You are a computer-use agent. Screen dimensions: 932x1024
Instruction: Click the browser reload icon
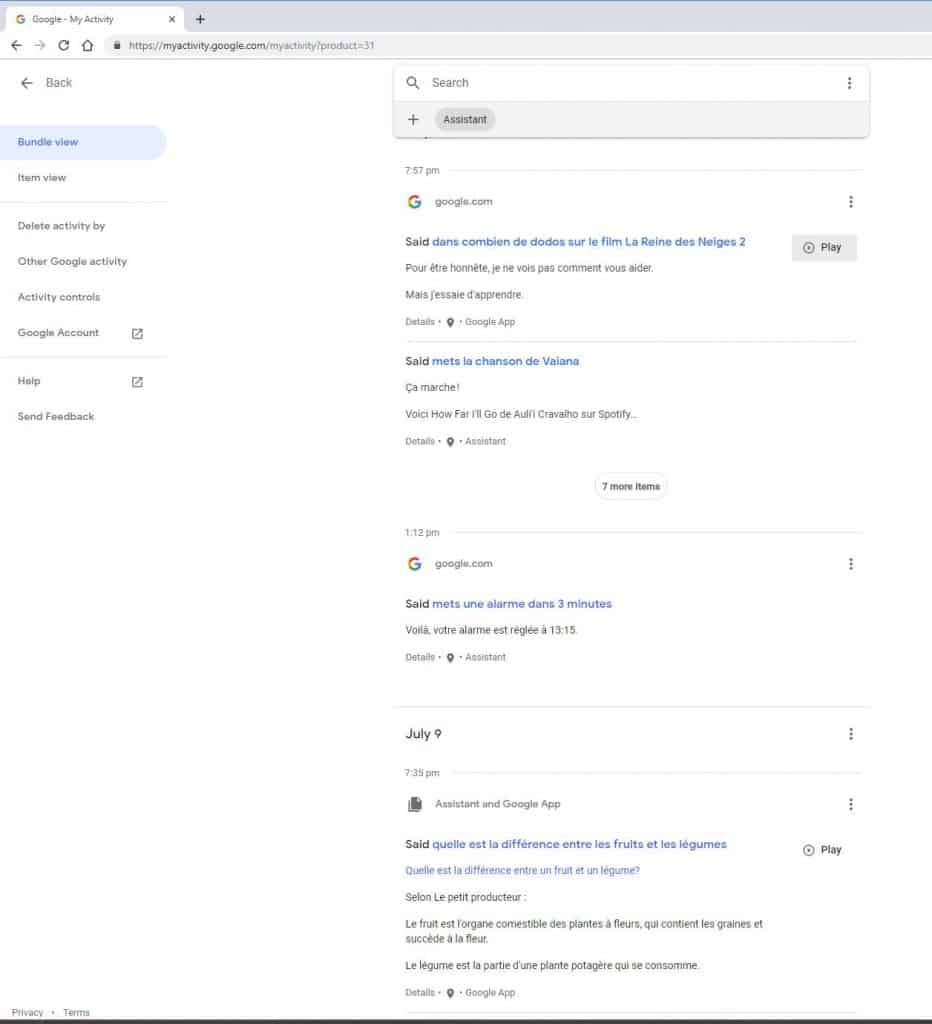(64, 45)
